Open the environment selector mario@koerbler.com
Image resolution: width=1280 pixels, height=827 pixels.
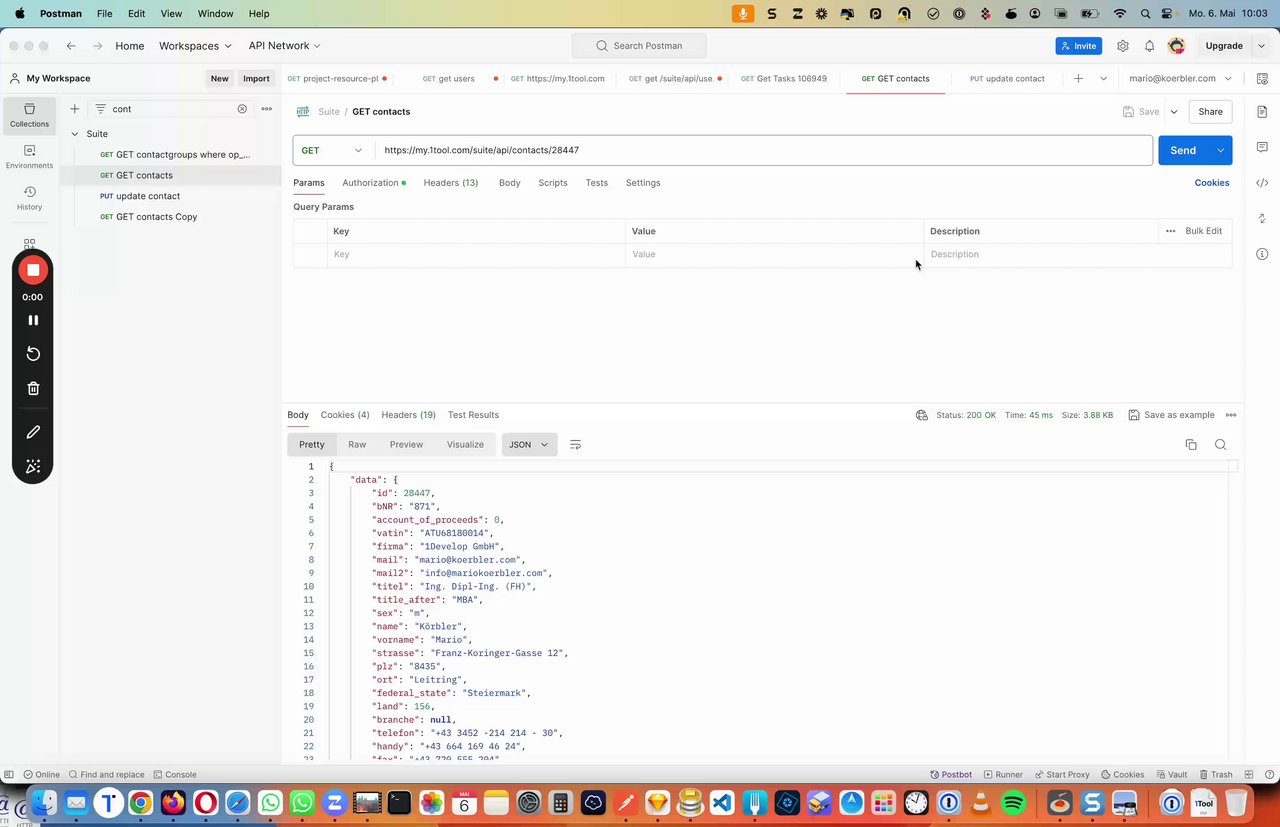tap(1181, 78)
